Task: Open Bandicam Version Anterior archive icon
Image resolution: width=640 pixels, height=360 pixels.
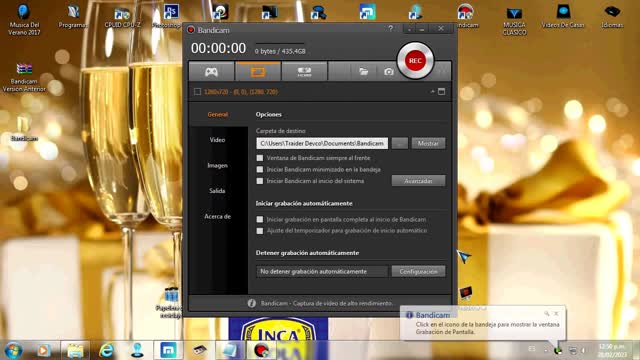Action: tap(24, 78)
